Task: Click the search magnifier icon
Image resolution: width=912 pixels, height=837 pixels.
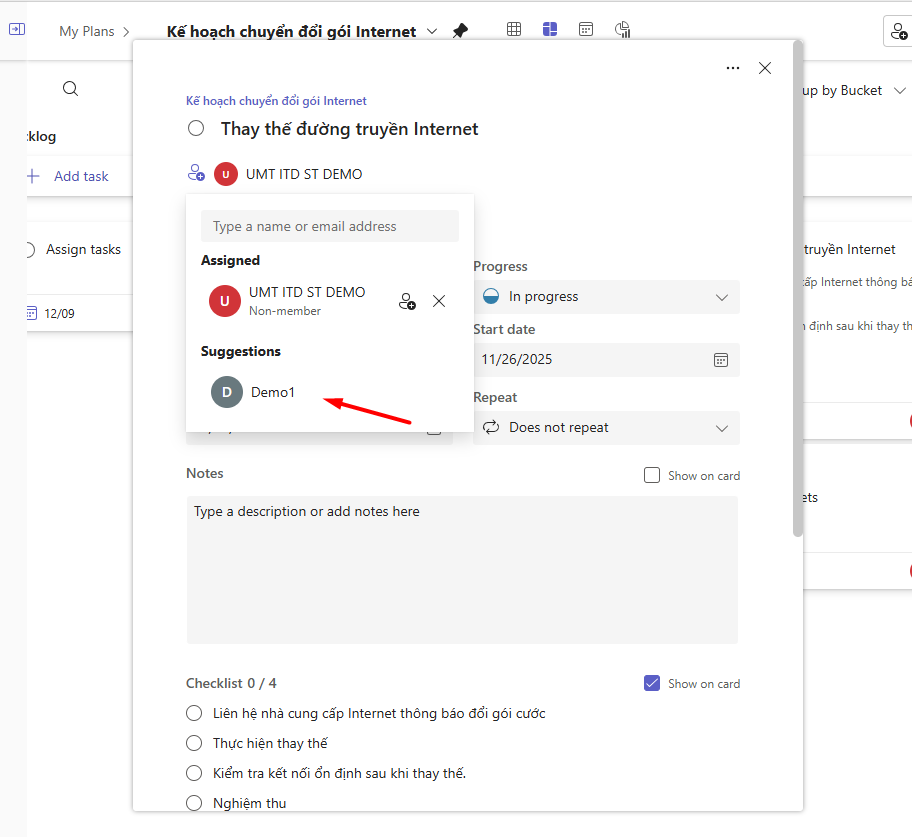Action: (70, 89)
